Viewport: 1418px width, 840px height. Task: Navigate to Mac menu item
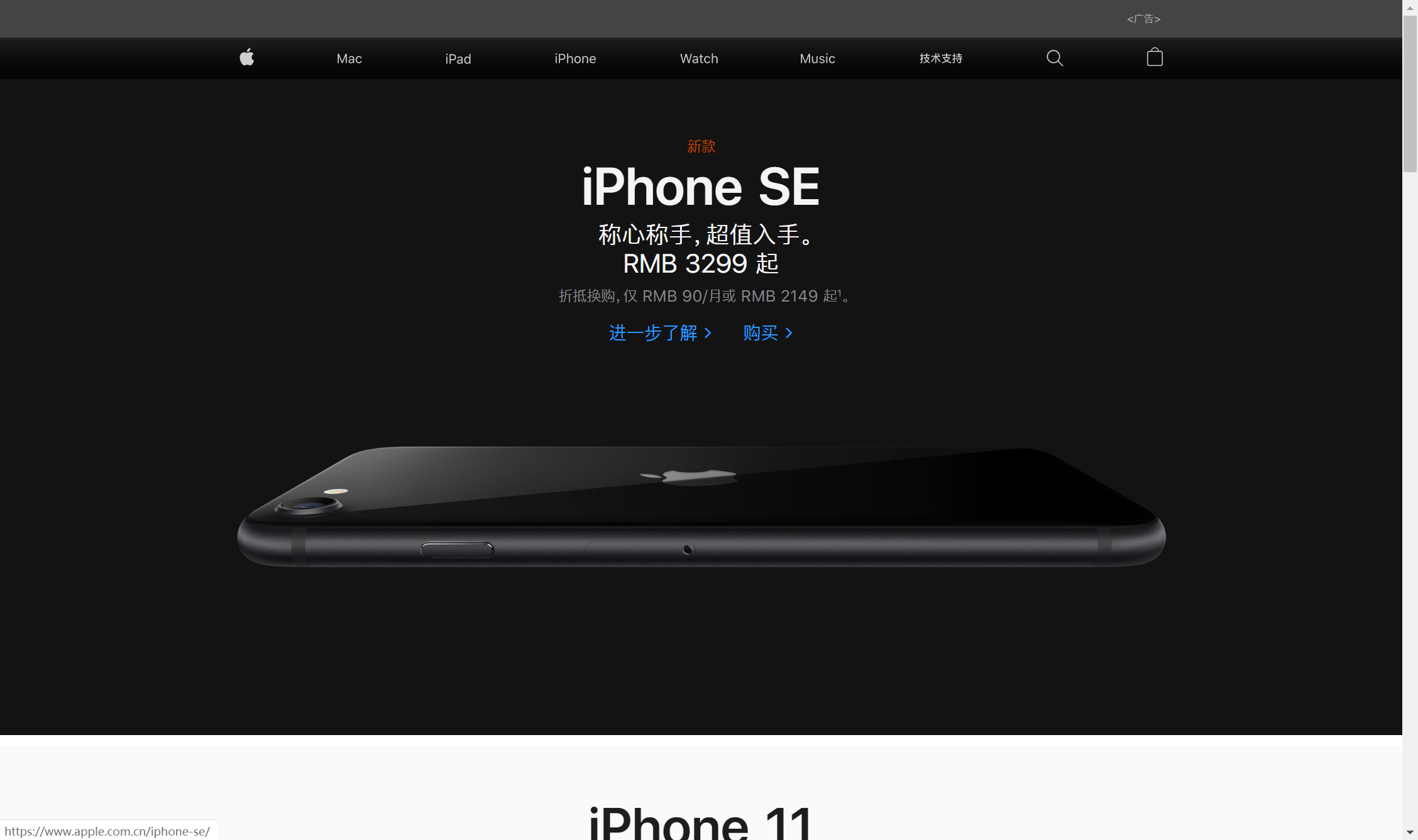tap(349, 57)
